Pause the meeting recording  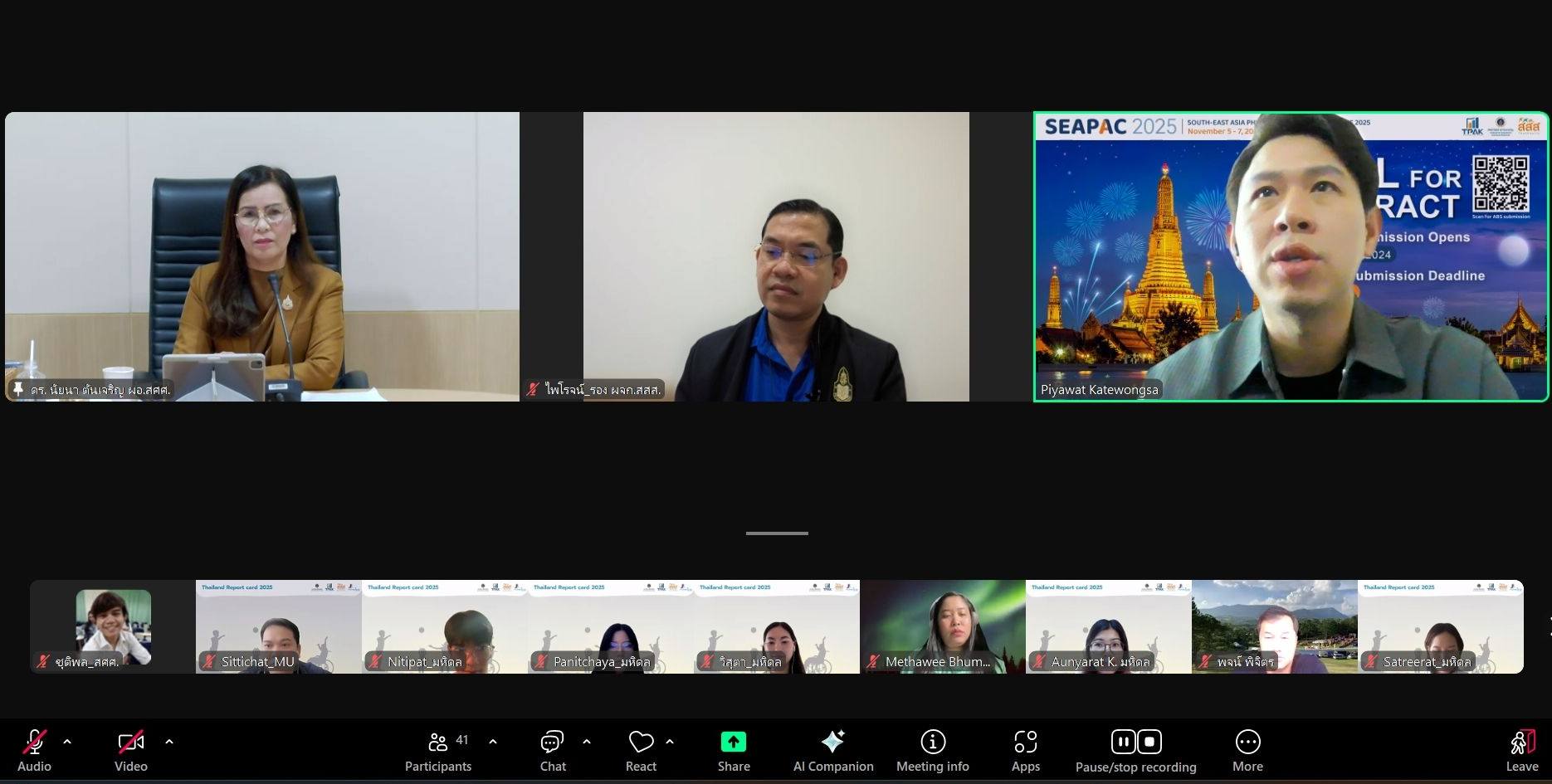[x=1123, y=741]
